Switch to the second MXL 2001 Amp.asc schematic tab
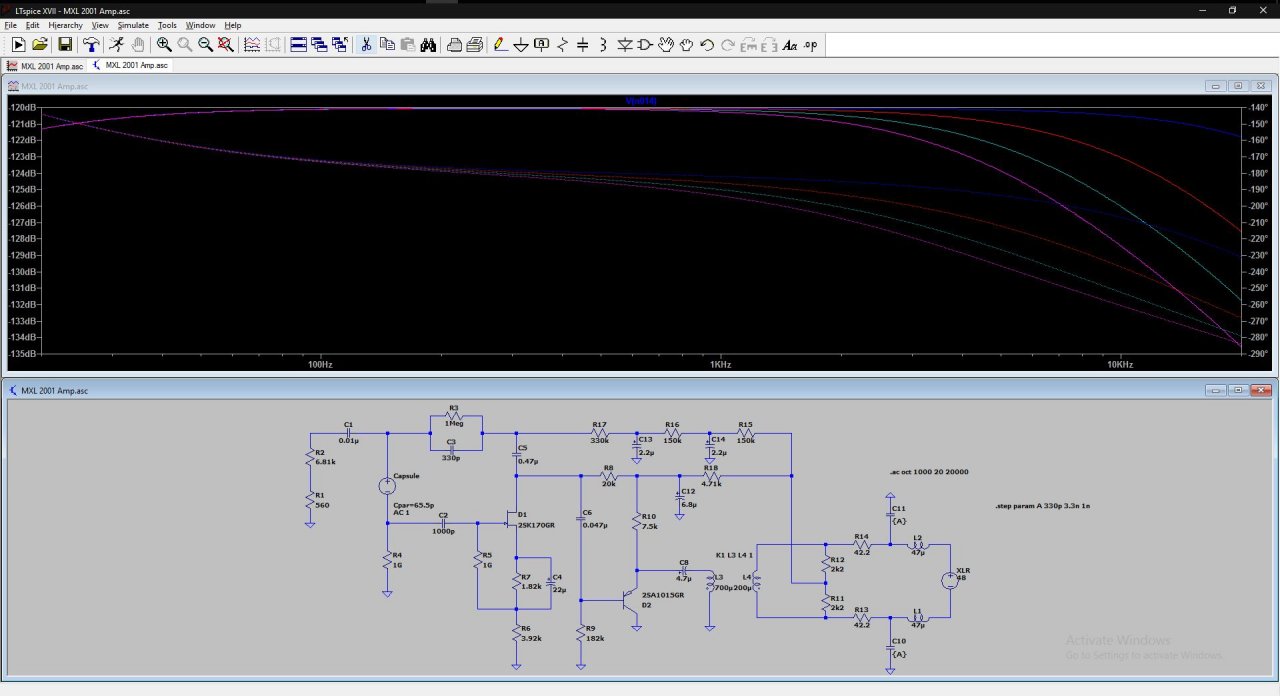 point(130,65)
